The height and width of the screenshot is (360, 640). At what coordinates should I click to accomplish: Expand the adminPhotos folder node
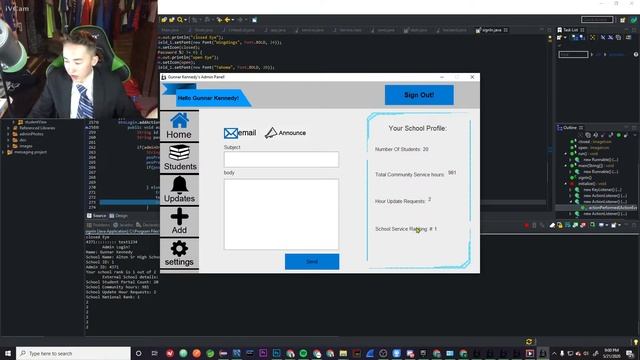tap(8, 134)
